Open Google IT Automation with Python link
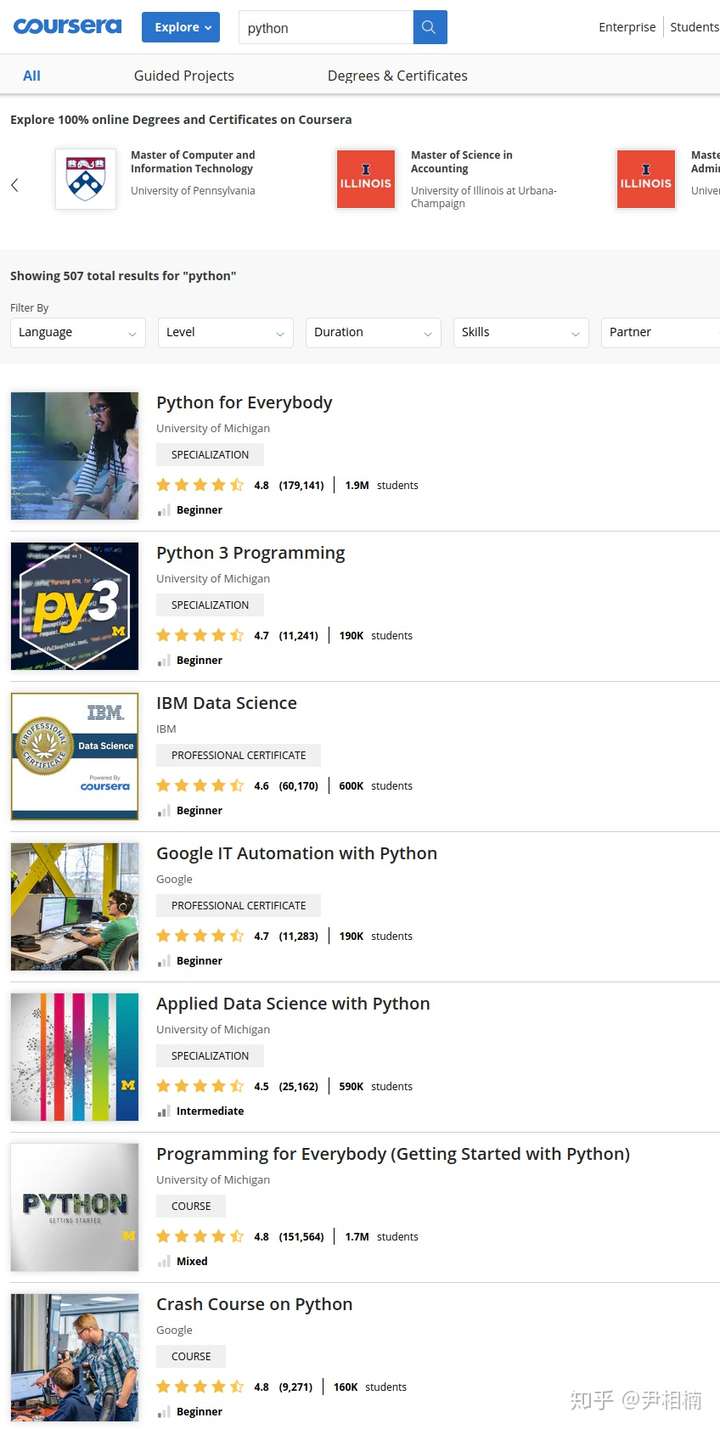 coord(296,853)
